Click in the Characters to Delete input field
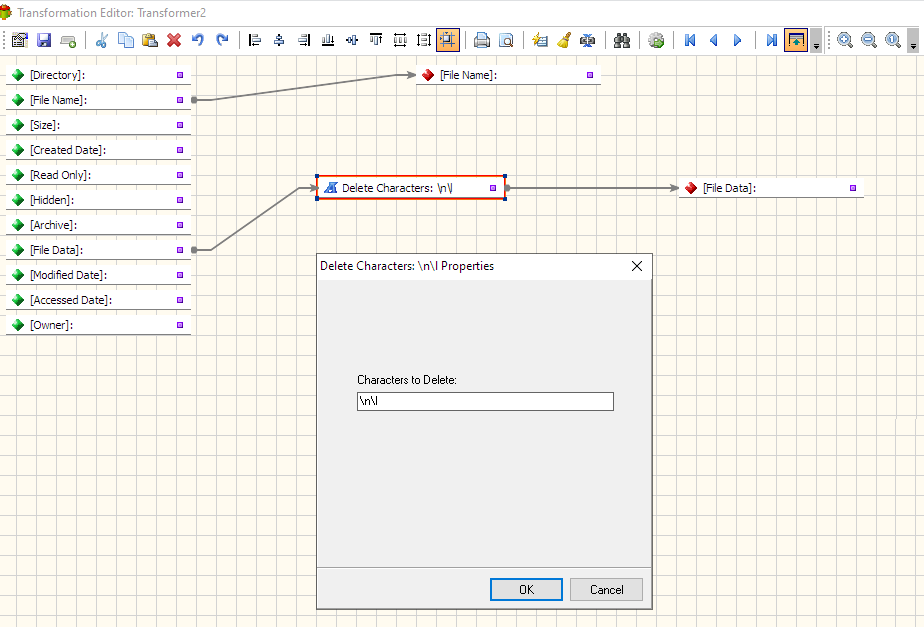The height and width of the screenshot is (627, 924). 485,401
